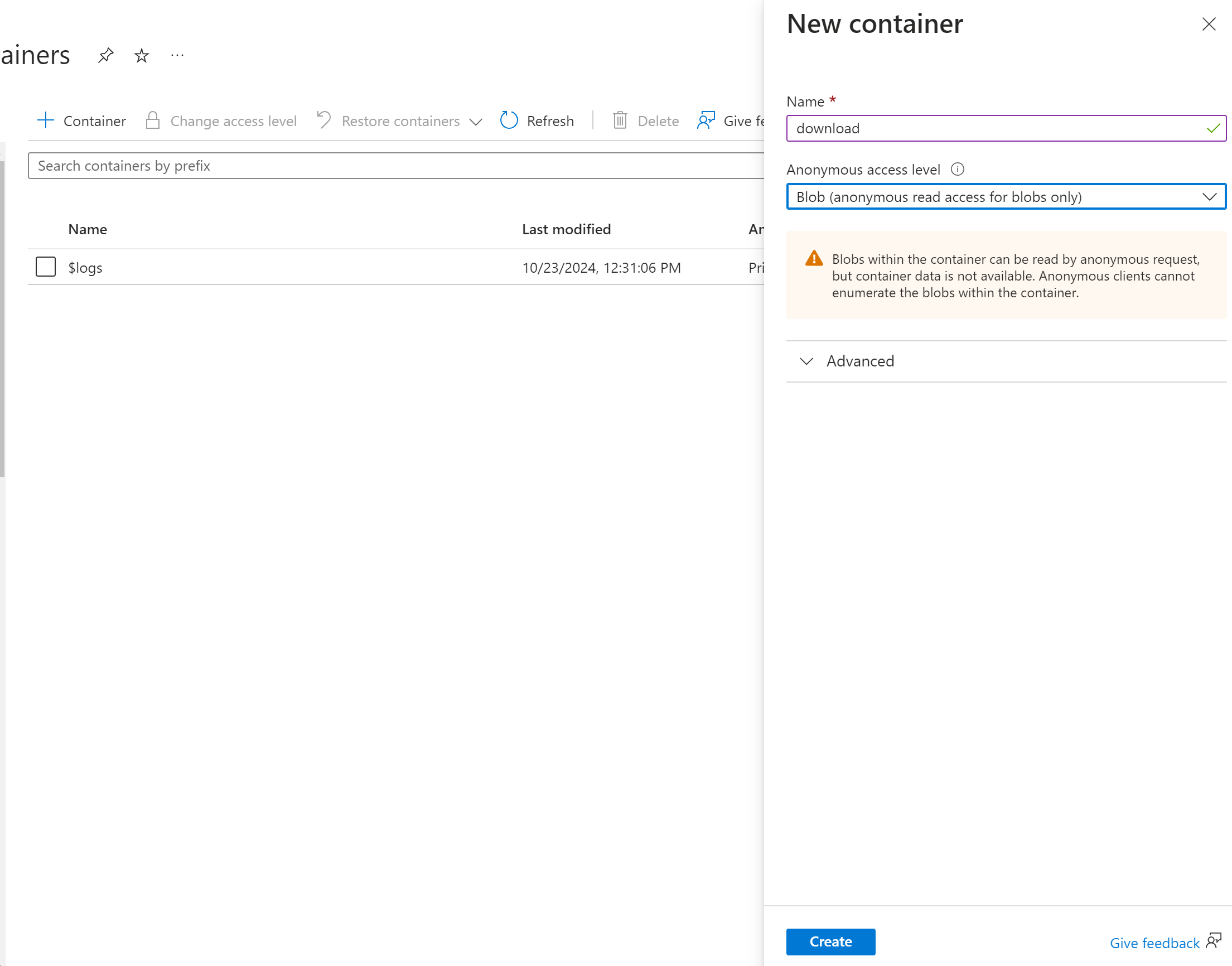Screen dimensions: 1232x966
Task: Click the Refresh toolbar icon
Action: (x=509, y=120)
